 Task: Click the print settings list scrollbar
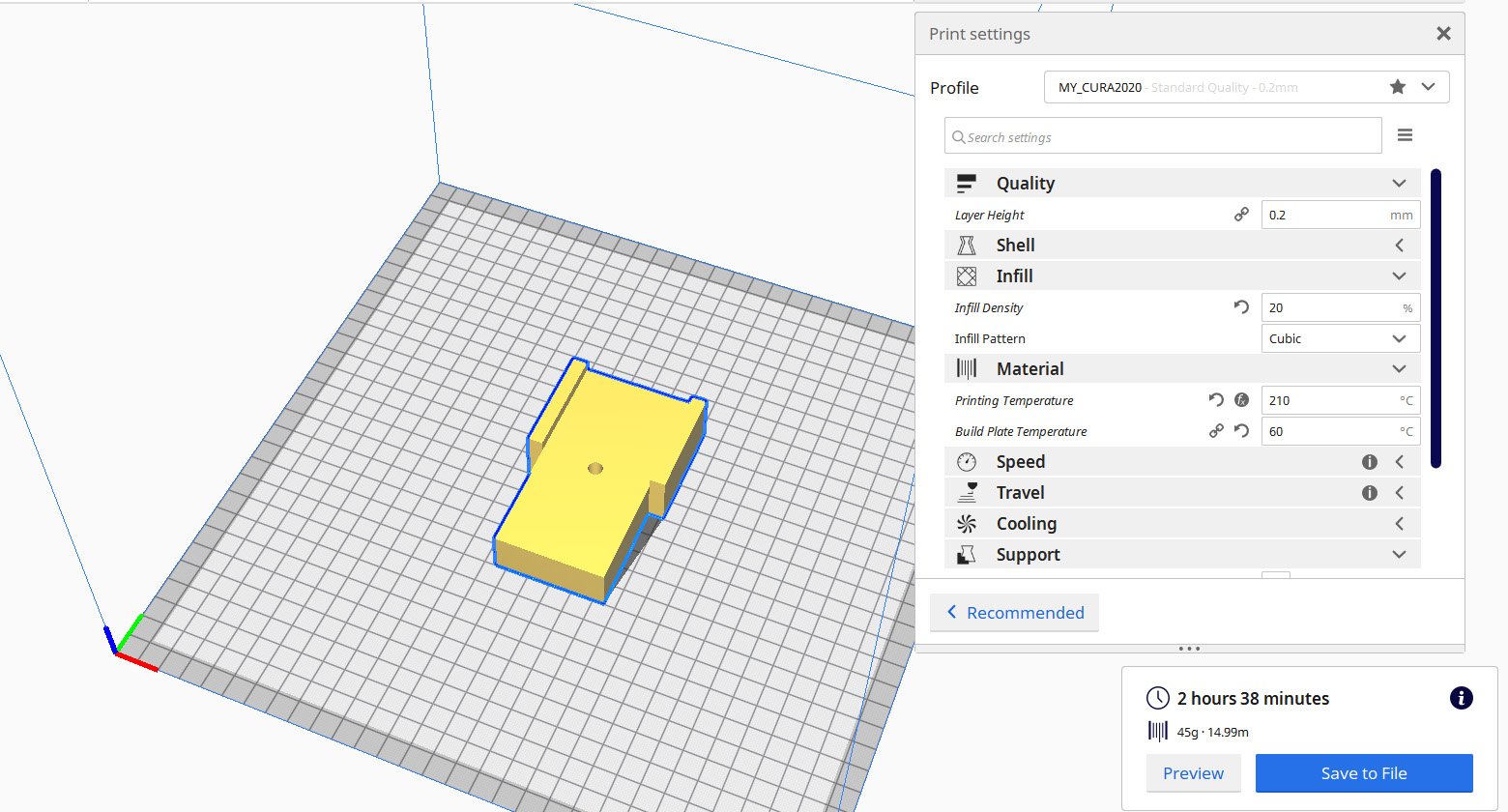(x=1435, y=319)
